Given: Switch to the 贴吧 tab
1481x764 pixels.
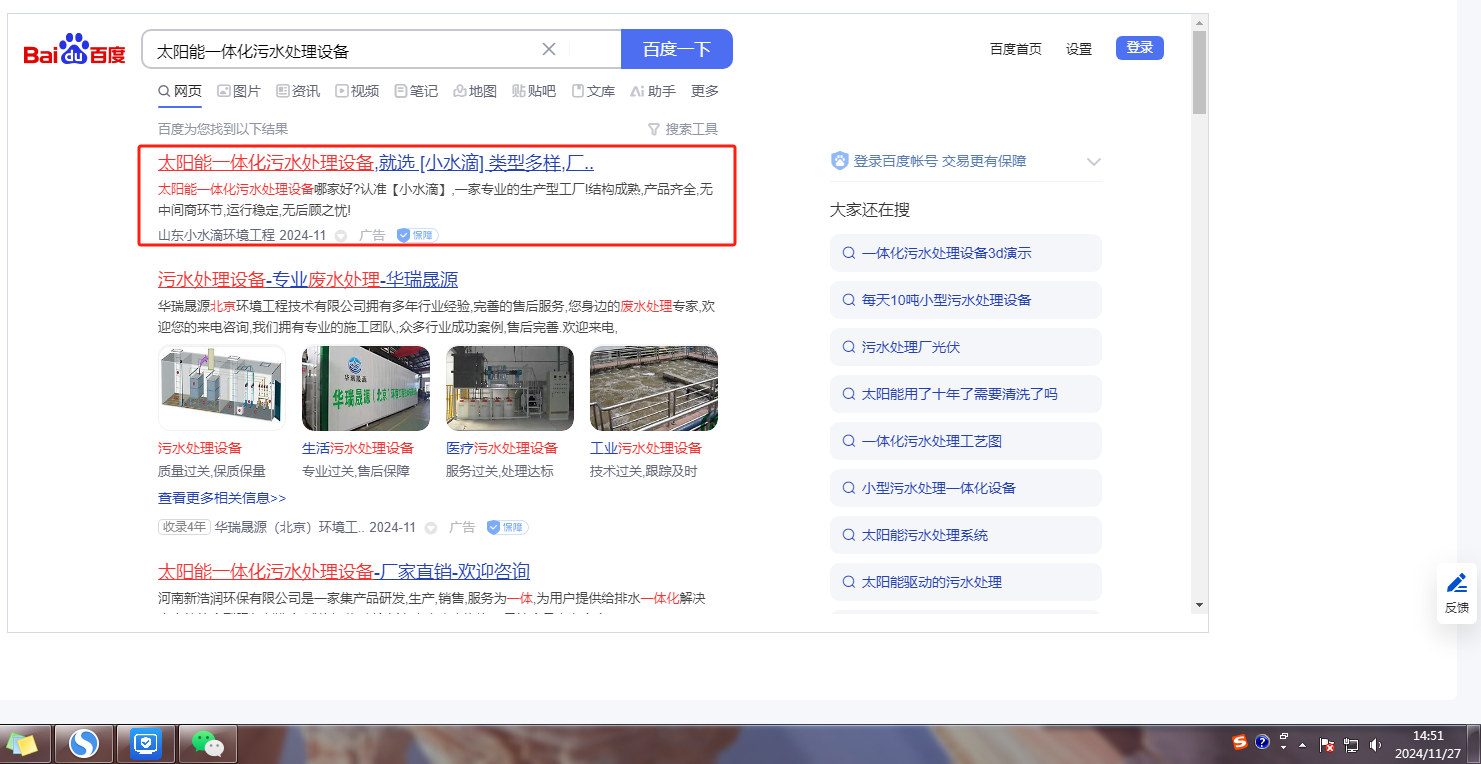Looking at the screenshot, I should point(534,91).
